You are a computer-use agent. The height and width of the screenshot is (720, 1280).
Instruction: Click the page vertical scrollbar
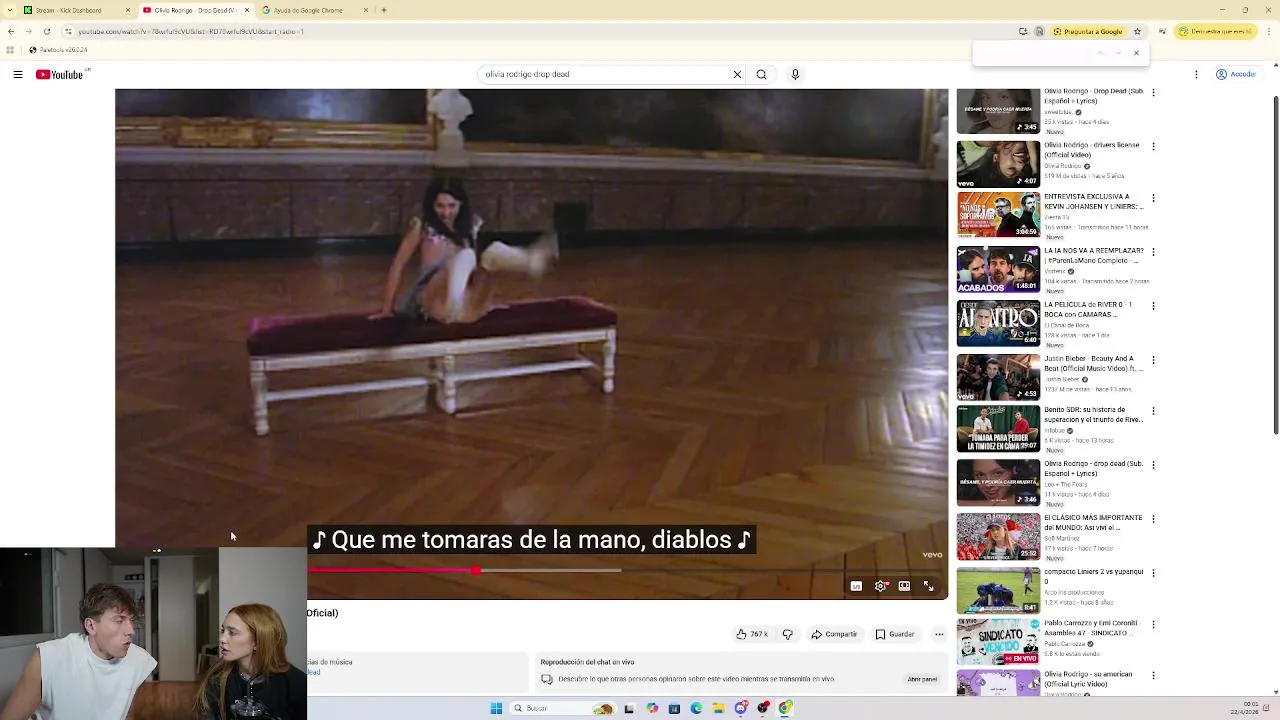point(1275,265)
